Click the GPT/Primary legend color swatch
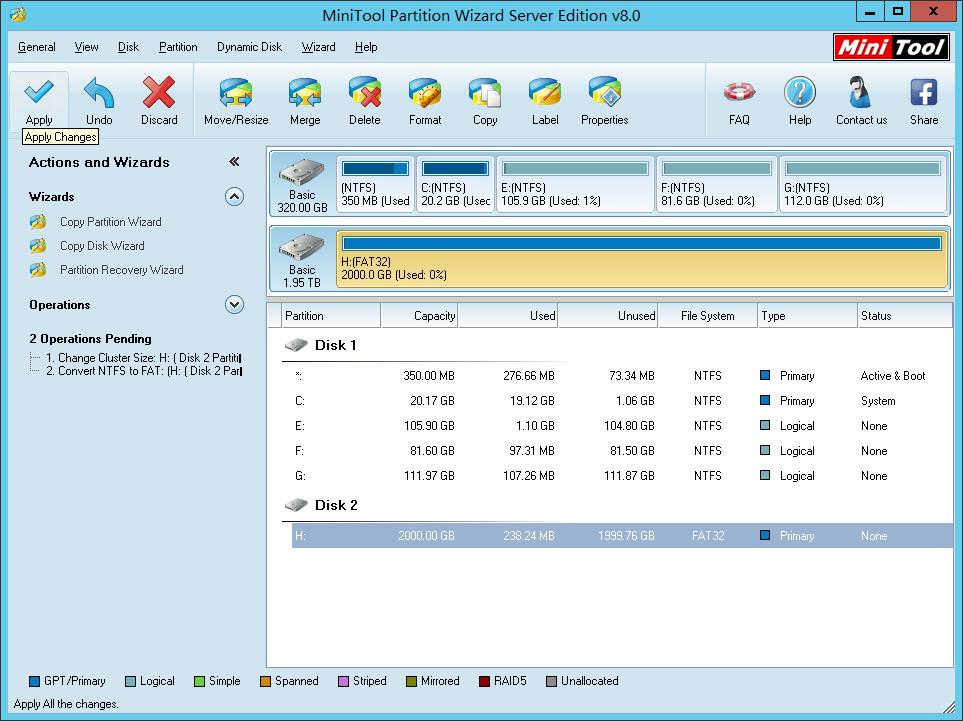 [x=34, y=681]
